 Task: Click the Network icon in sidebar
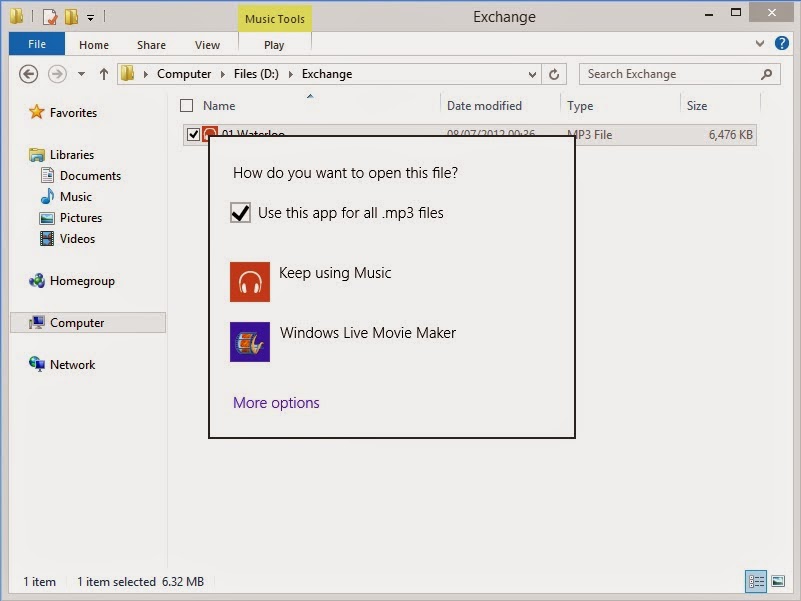(37, 364)
